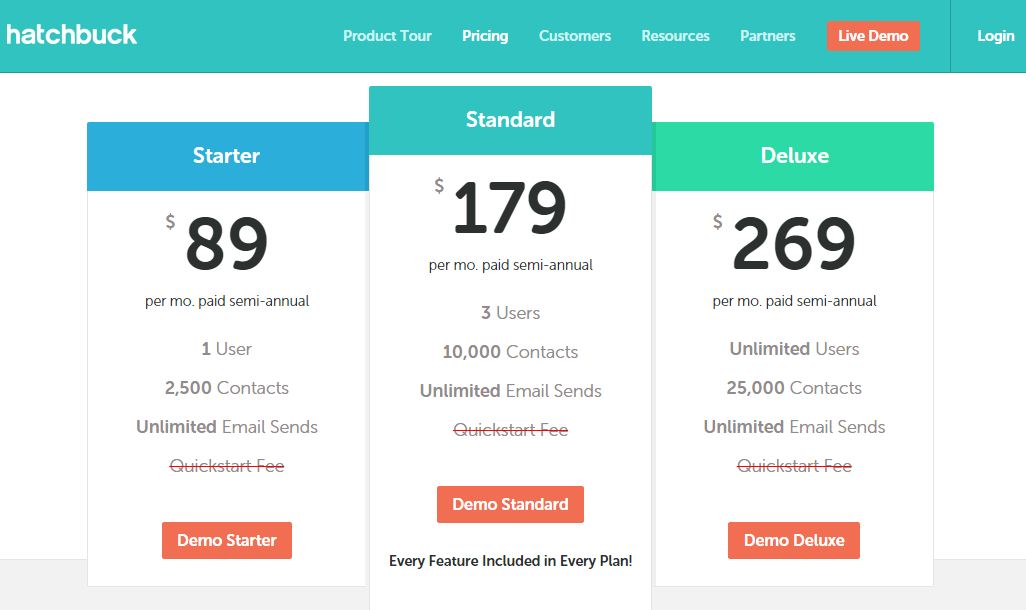
Task: Click the Starter Quickstart Fee strikethrough text
Action: (227, 465)
